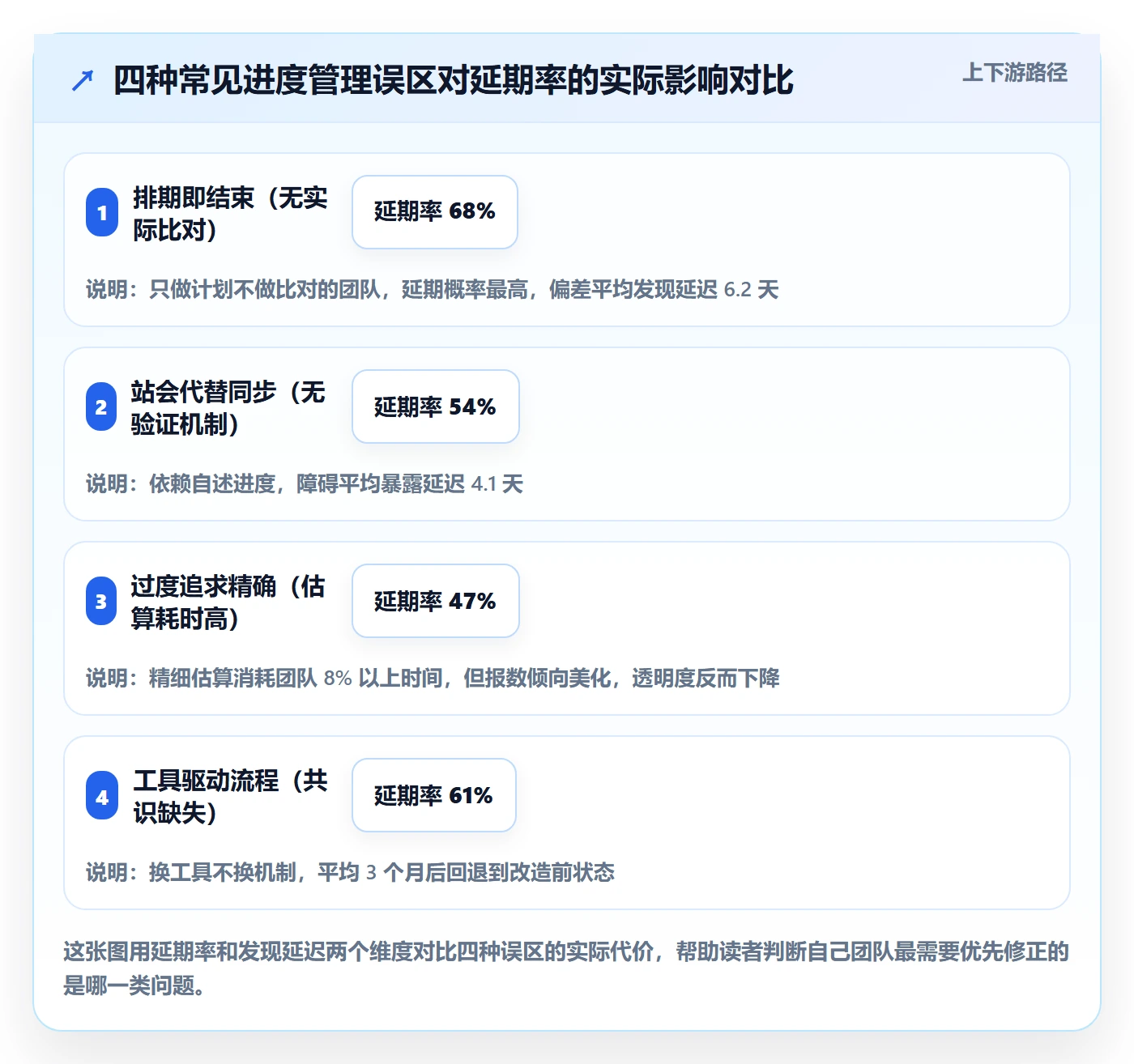
Task: Click the number 4 badge icon
Action: click(x=102, y=795)
